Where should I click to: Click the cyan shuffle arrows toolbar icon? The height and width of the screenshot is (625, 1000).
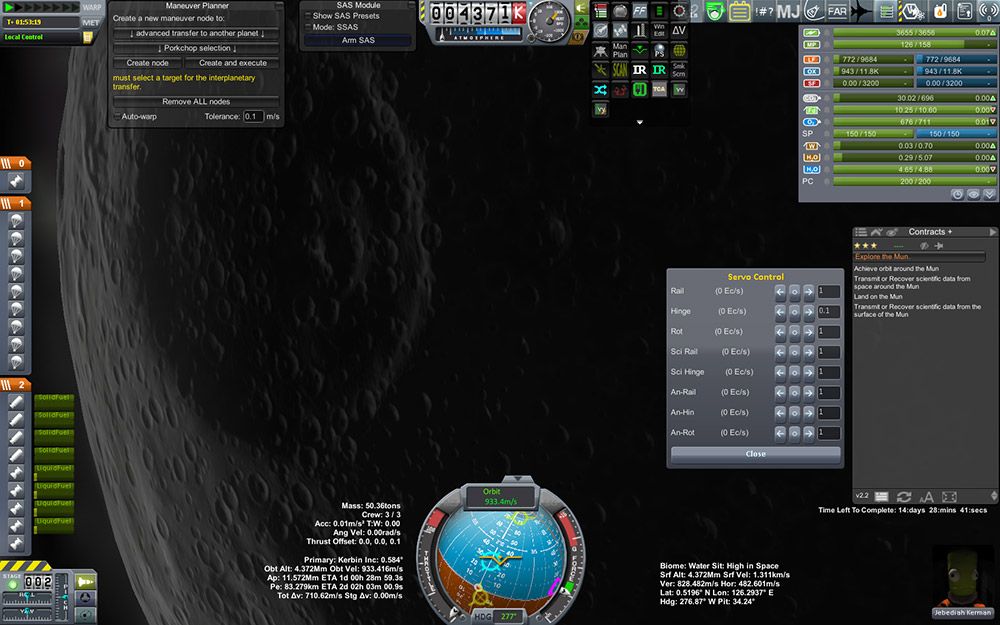coord(600,90)
